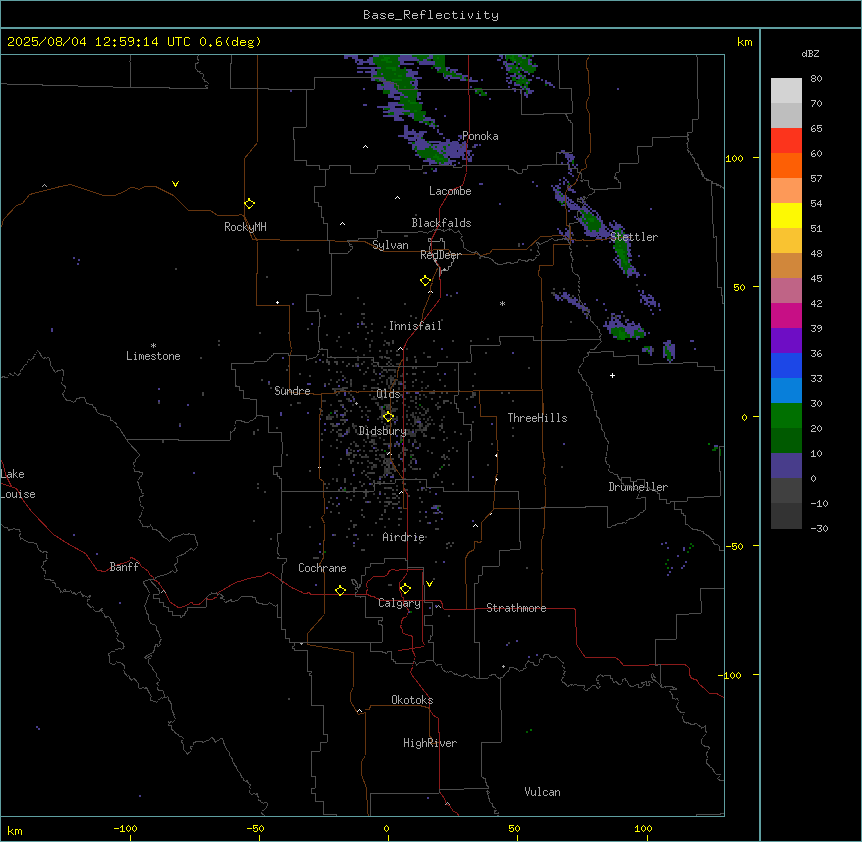The height and width of the screenshot is (842, 862).
Task: Click the RedDeer city label
Action: (440, 255)
